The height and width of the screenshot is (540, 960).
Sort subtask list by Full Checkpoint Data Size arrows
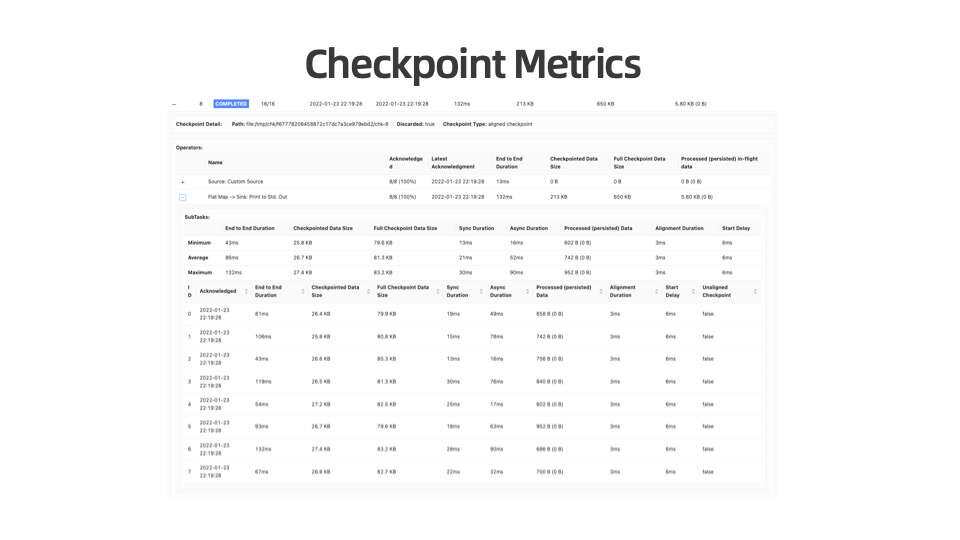(x=438, y=291)
